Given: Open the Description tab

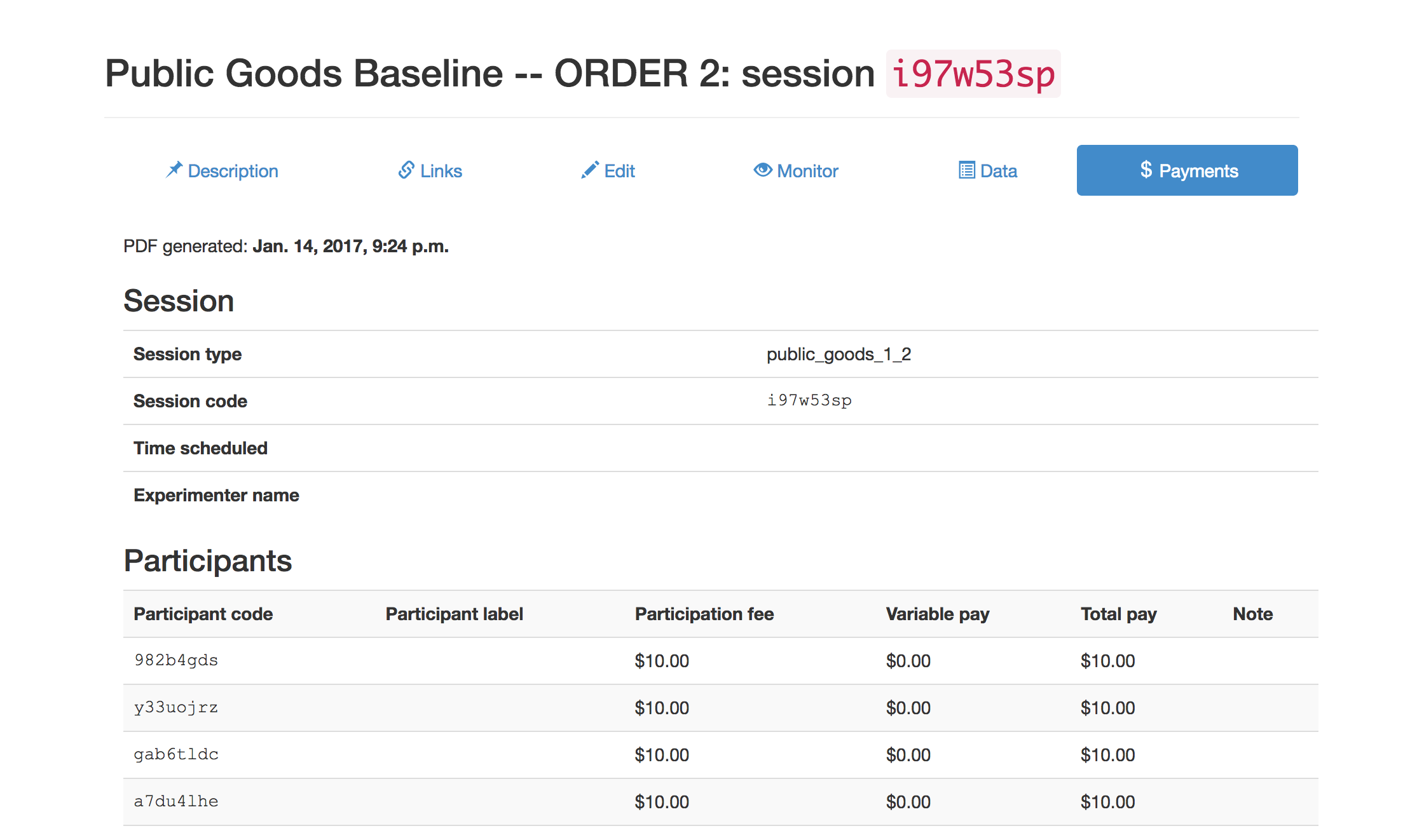Looking at the screenshot, I should pos(233,171).
